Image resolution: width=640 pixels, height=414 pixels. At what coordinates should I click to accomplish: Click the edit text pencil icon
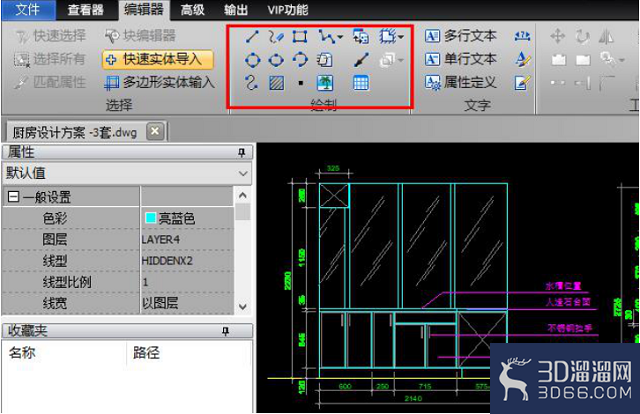[522, 83]
